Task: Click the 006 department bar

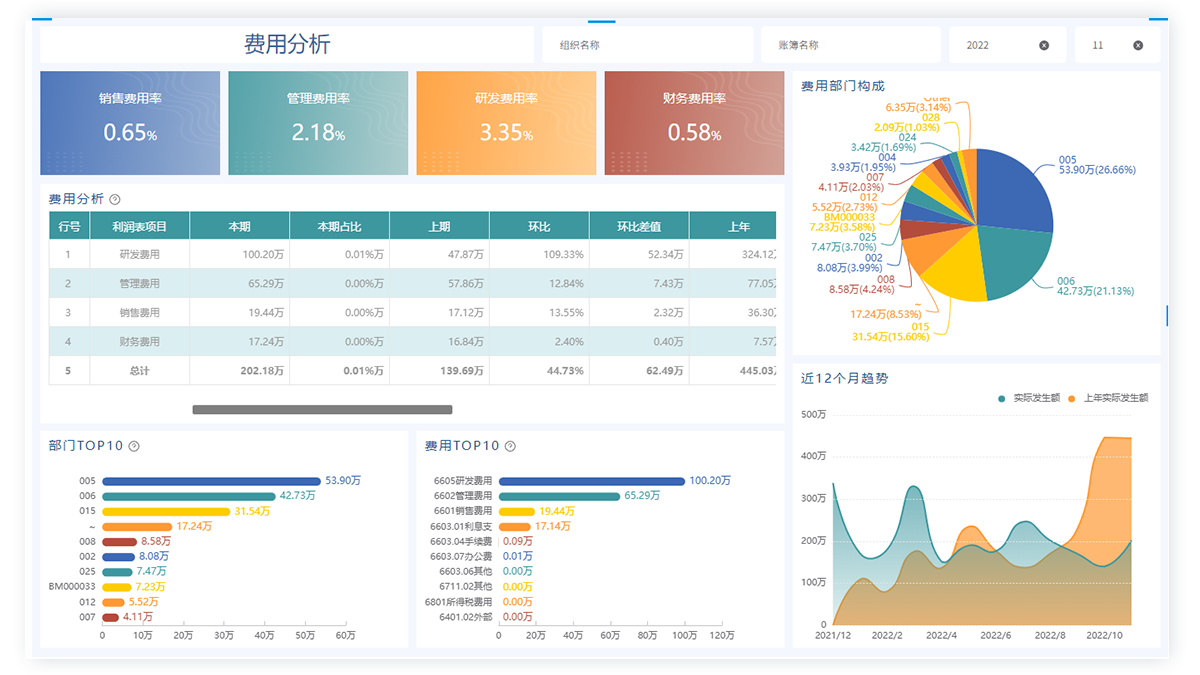Action: (189, 496)
